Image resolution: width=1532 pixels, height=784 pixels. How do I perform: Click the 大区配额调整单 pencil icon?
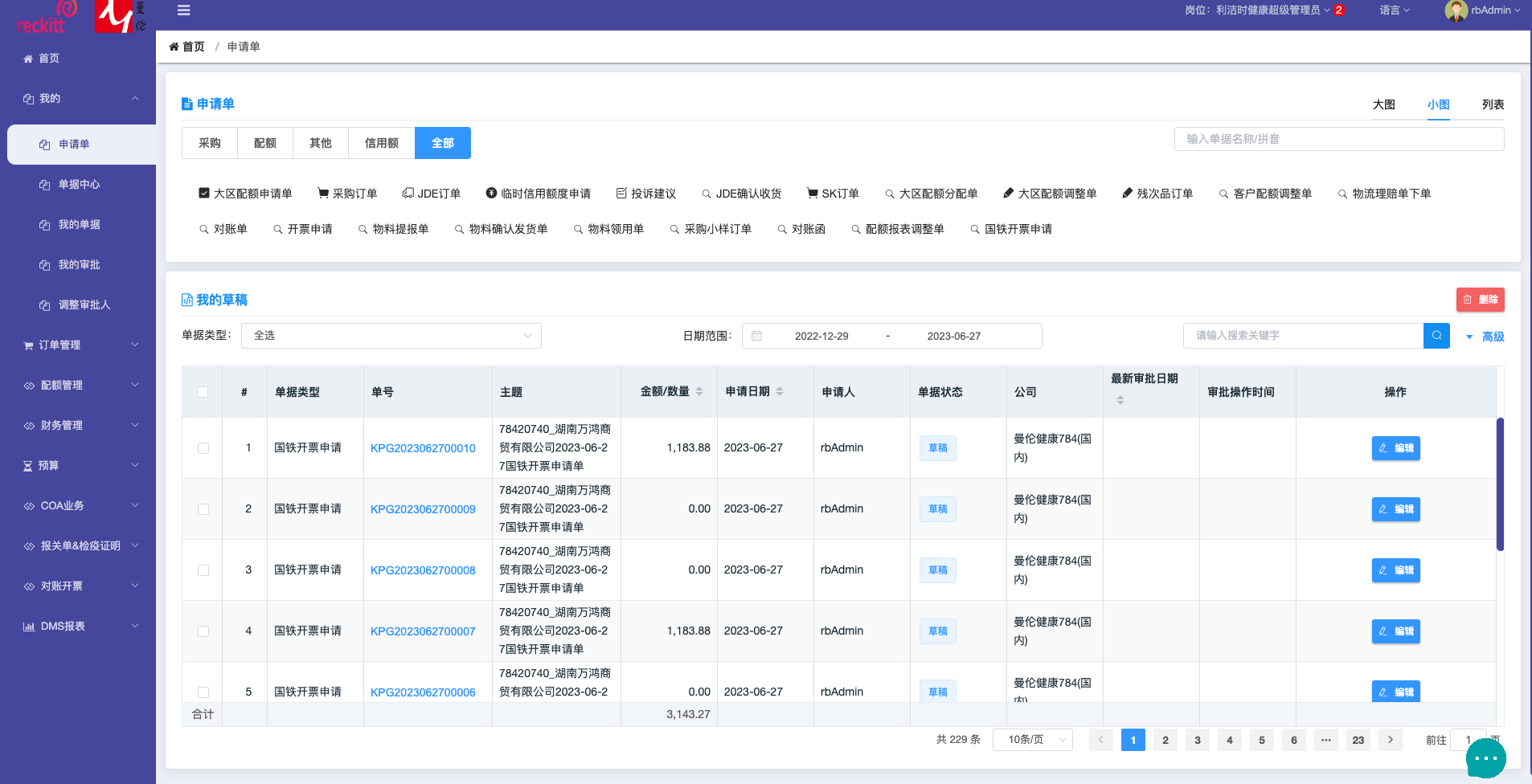point(1009,193)
